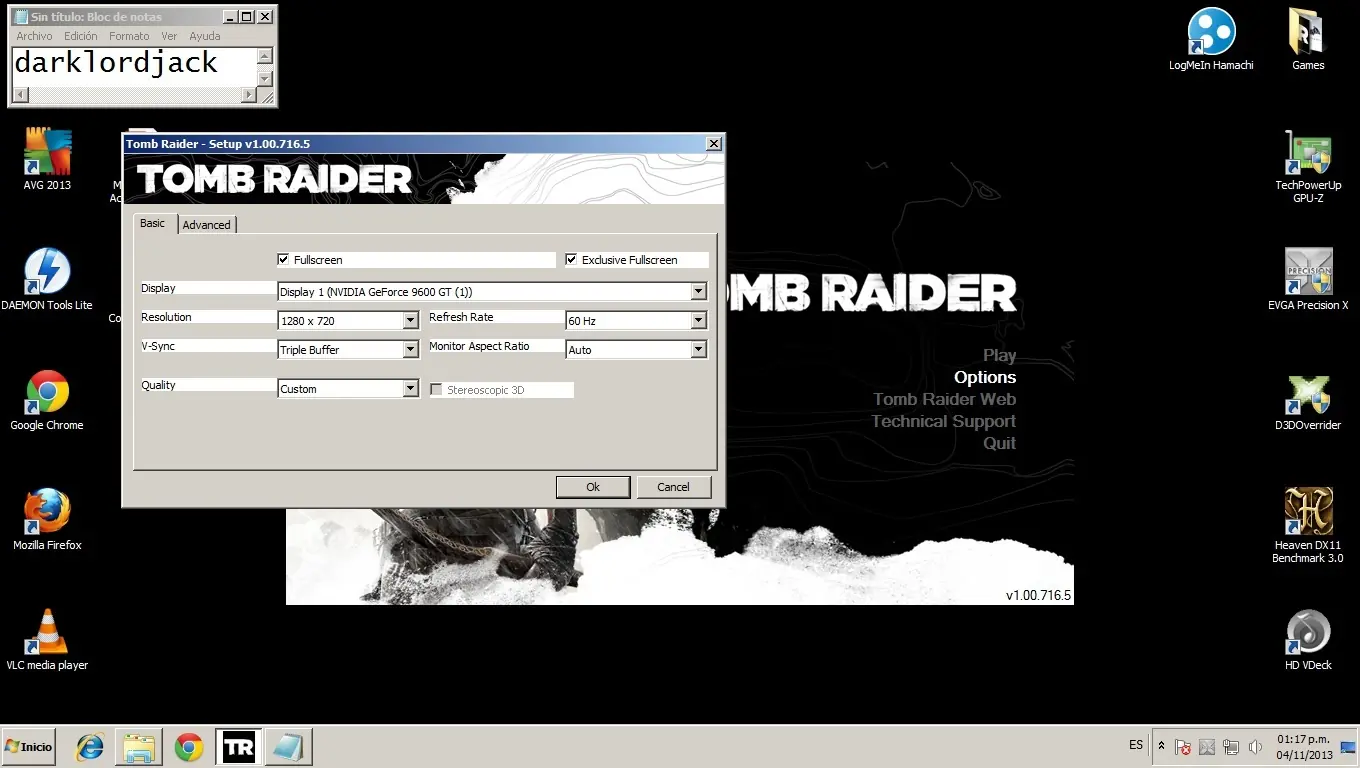The width and height of the screenshot is (1360, 768).
Task: Open Tomb Raider Web link
Action: (944, 399)
